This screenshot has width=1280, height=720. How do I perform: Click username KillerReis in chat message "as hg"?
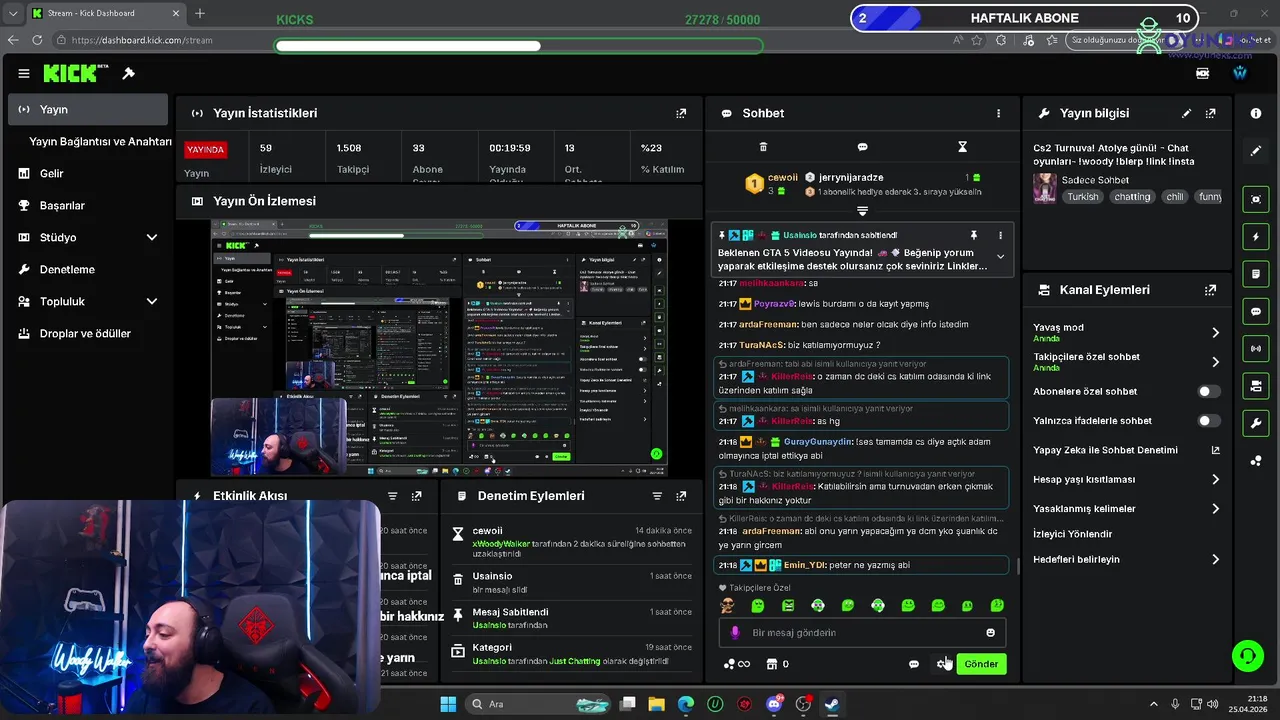pyautogui.click(x=792, y=421)
